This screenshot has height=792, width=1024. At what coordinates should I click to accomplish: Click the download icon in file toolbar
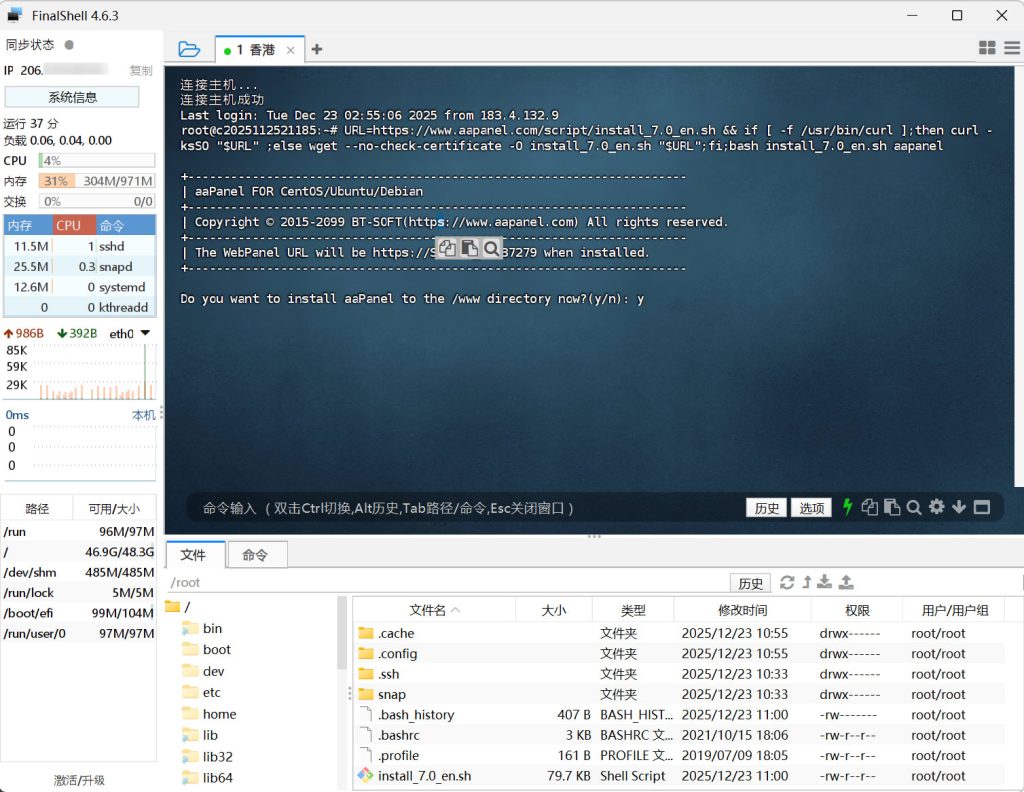[825, 582]
